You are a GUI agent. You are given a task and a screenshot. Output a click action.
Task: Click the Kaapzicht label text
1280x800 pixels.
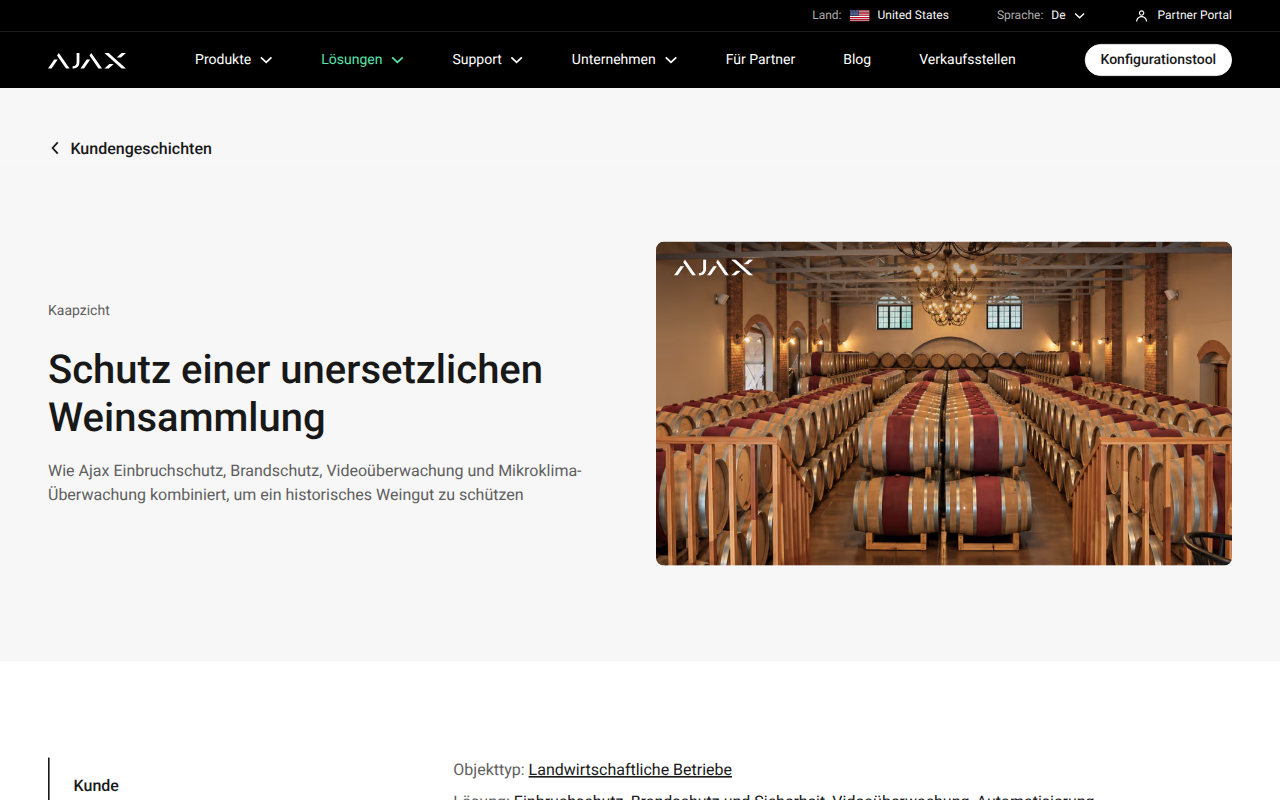(79, 310)
